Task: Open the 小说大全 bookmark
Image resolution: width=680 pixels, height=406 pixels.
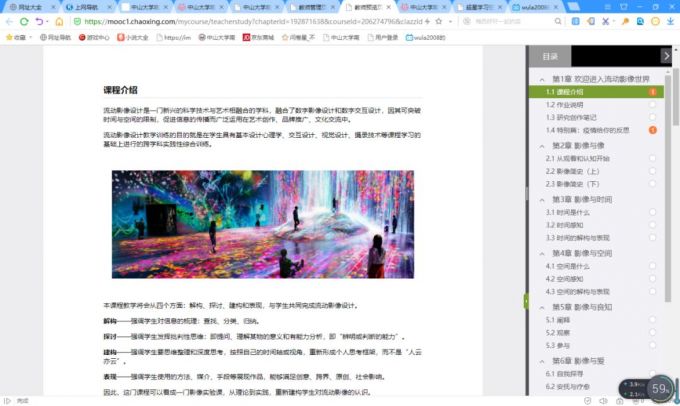Action: click(x=133, y=38)
